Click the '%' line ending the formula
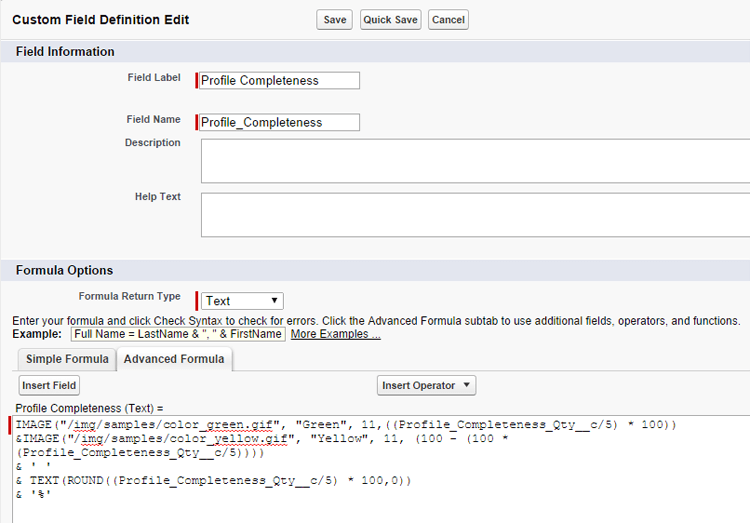The height and width of the screenshot is (523, 750). (40, 495)
